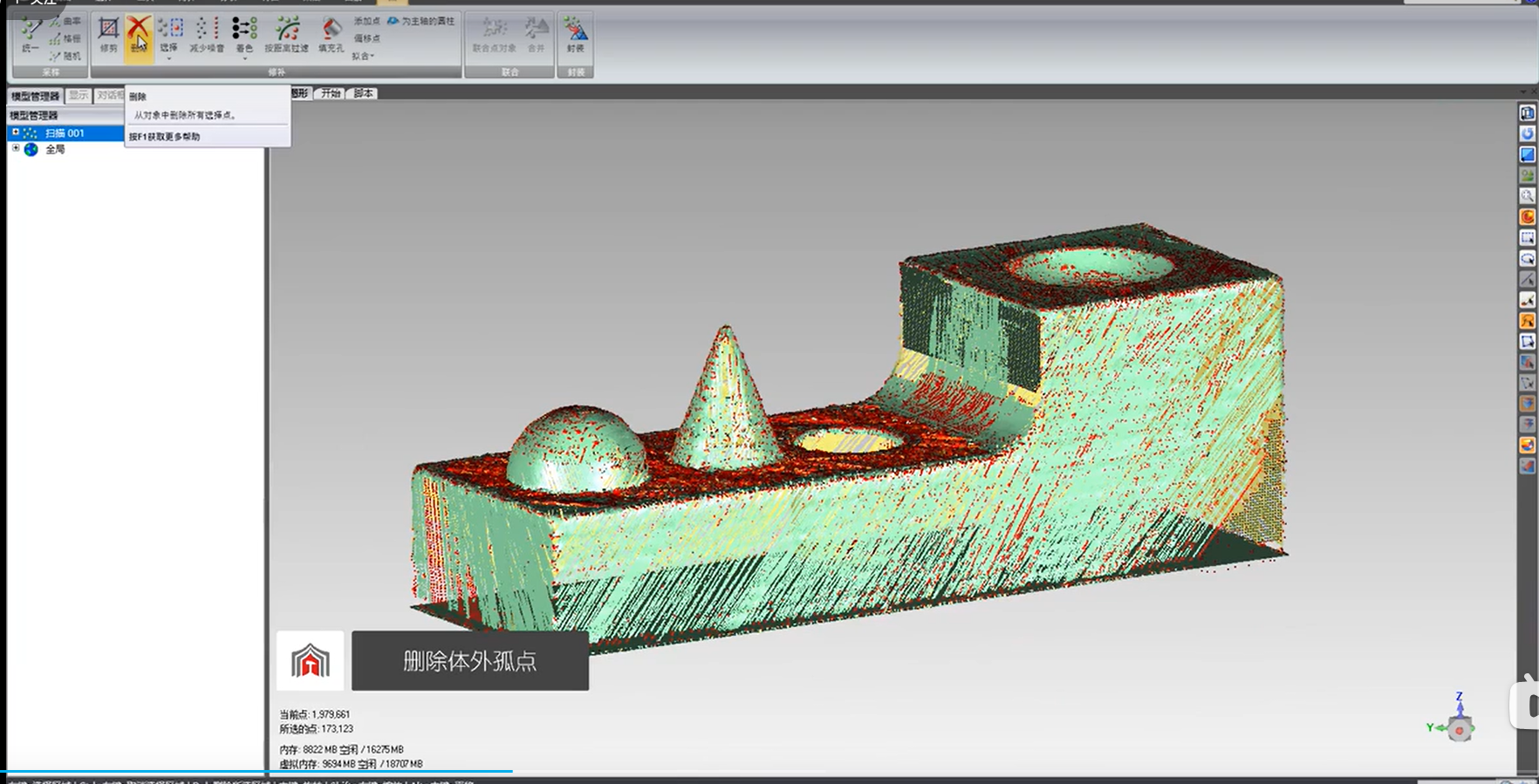Select the Trim (修剪) tool
Viewport: 1539px width, 784px height.
tap(108, 36)
